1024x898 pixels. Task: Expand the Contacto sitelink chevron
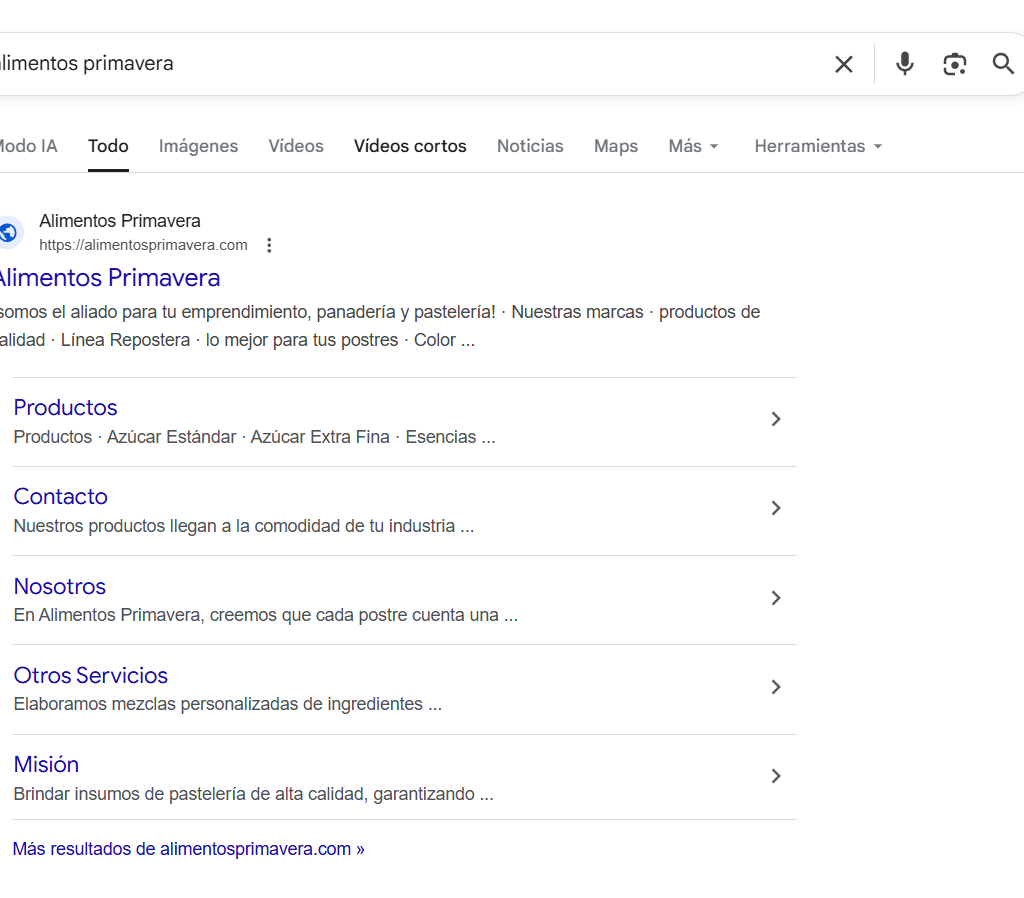(x=775, y=508)
